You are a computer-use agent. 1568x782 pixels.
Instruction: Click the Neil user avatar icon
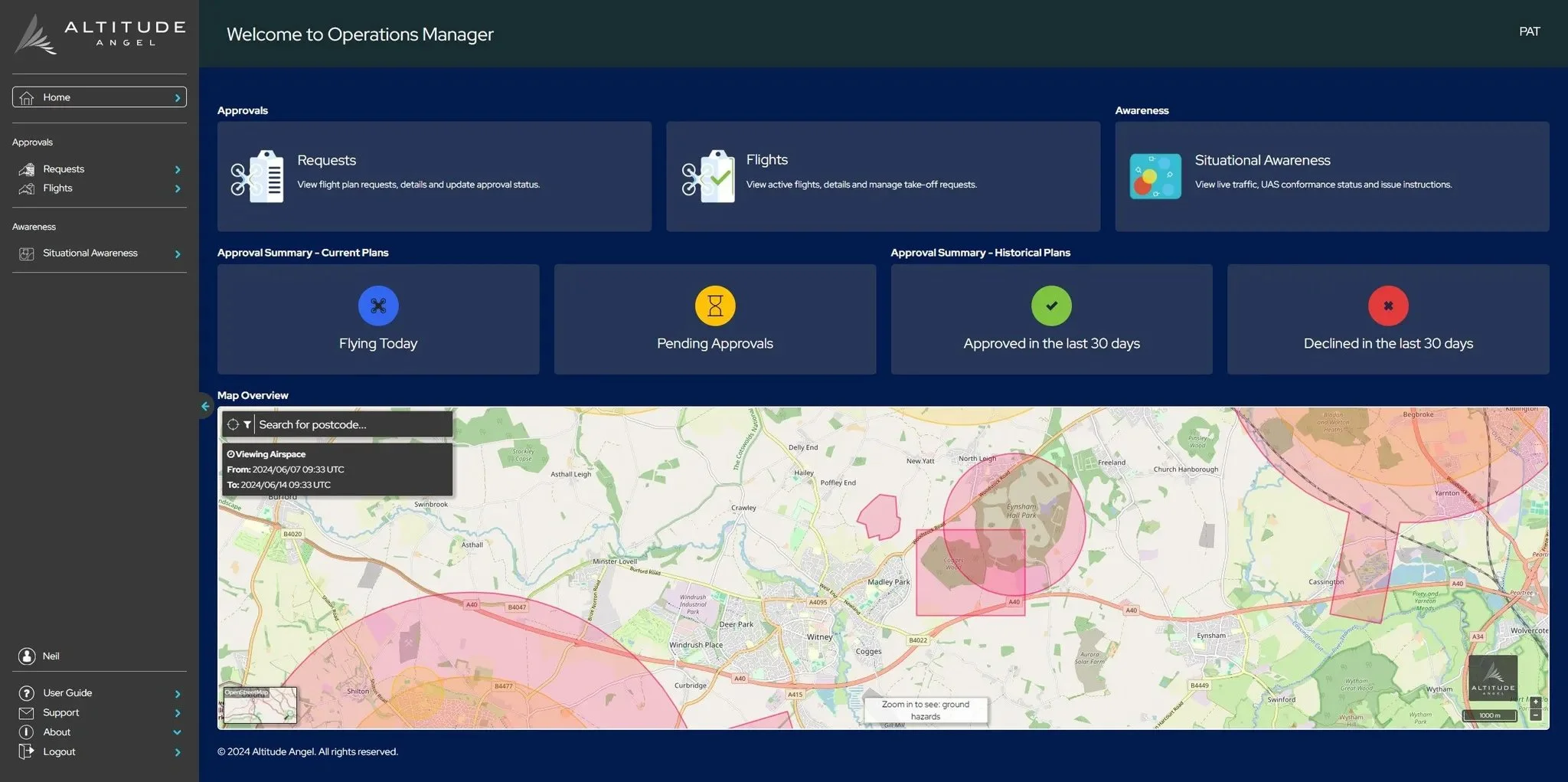(x=27, y=656)
